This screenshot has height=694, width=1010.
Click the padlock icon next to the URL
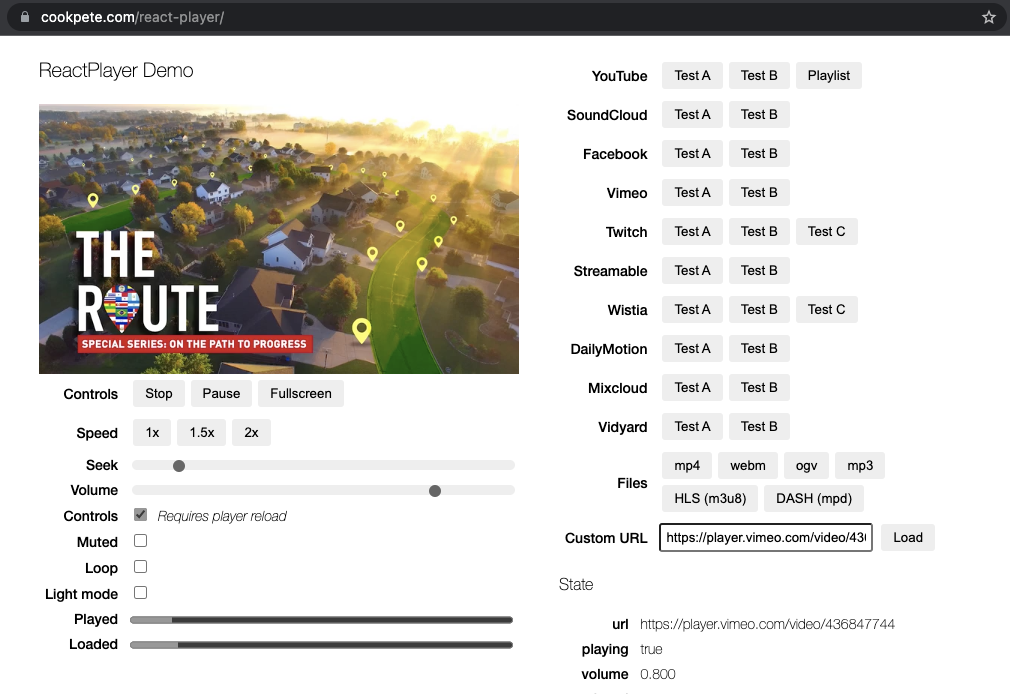coord(26,17)
